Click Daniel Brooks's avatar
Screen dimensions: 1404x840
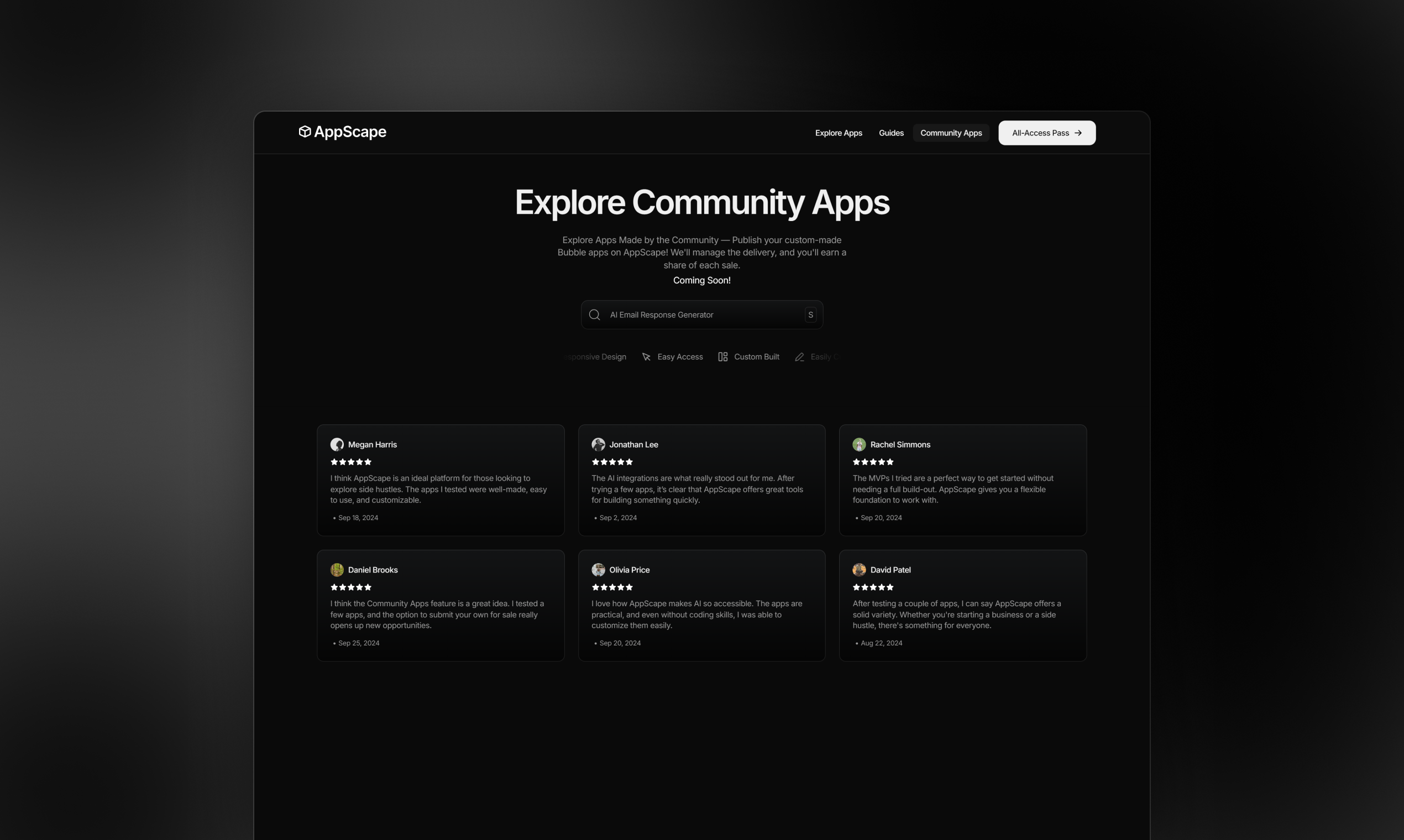coord(337,569)
